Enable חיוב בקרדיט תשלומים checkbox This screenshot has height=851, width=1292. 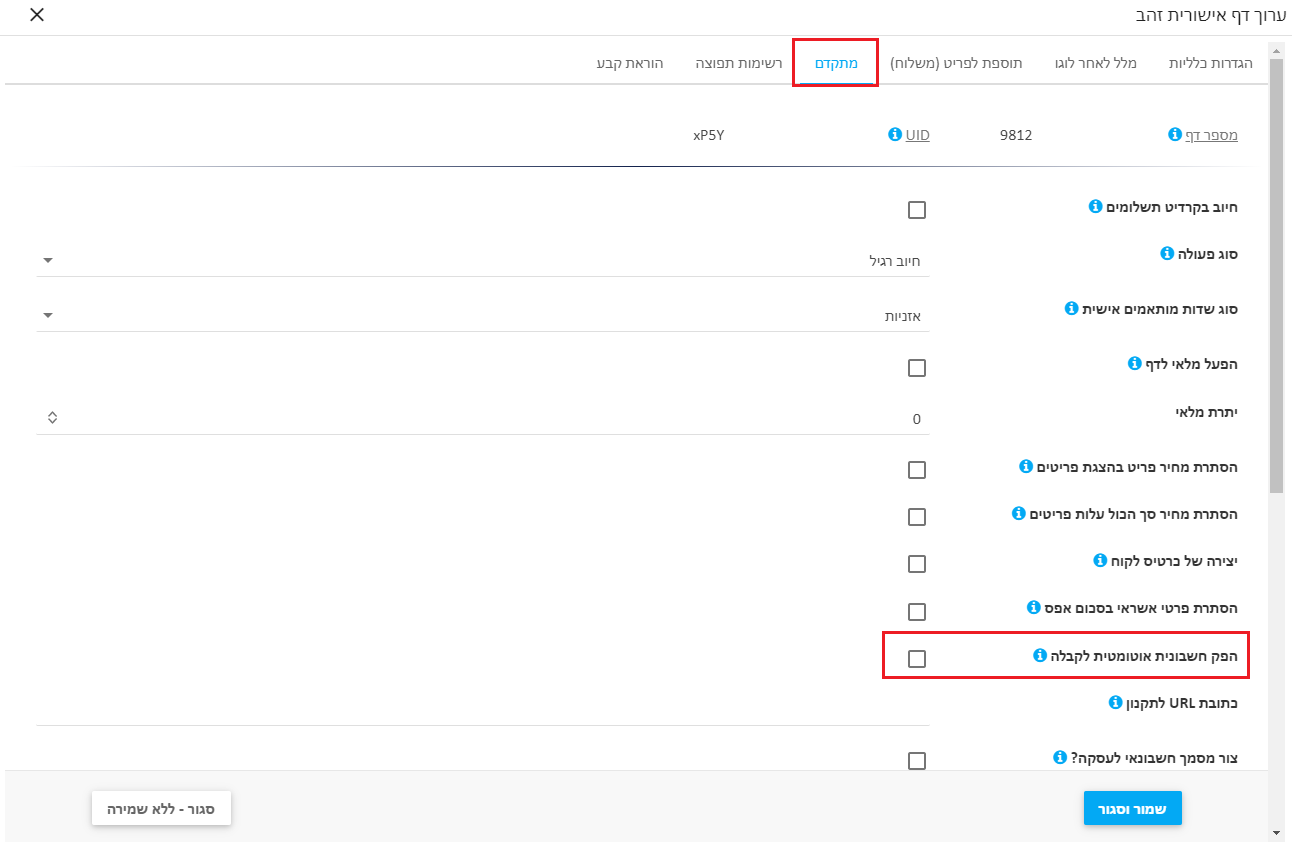click(x=917, y=210)
